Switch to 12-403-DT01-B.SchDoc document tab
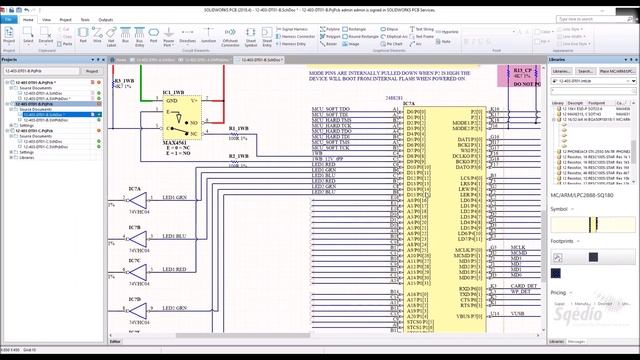 pos(260,60)
